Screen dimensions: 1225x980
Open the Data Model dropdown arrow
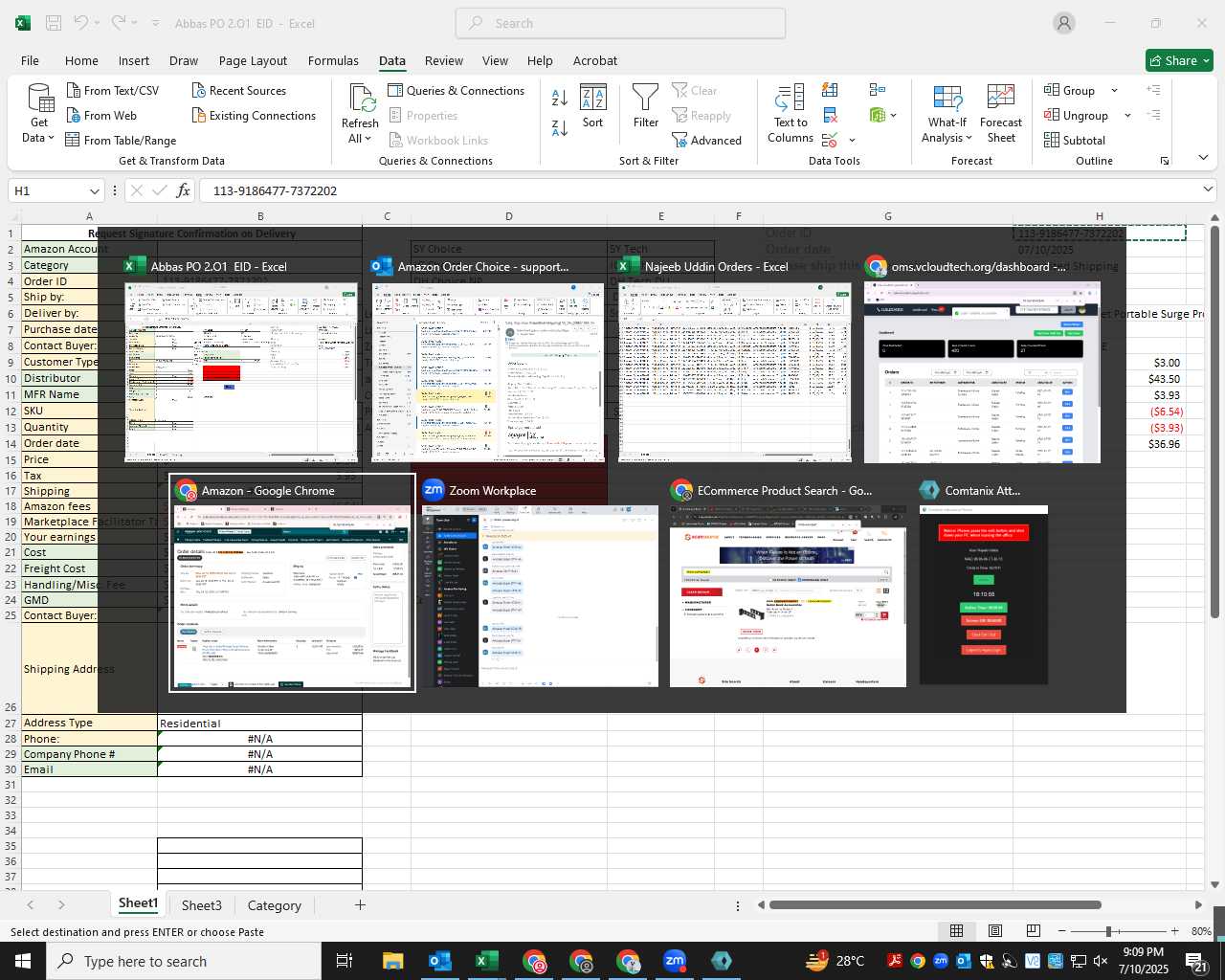tap(894, 115)
